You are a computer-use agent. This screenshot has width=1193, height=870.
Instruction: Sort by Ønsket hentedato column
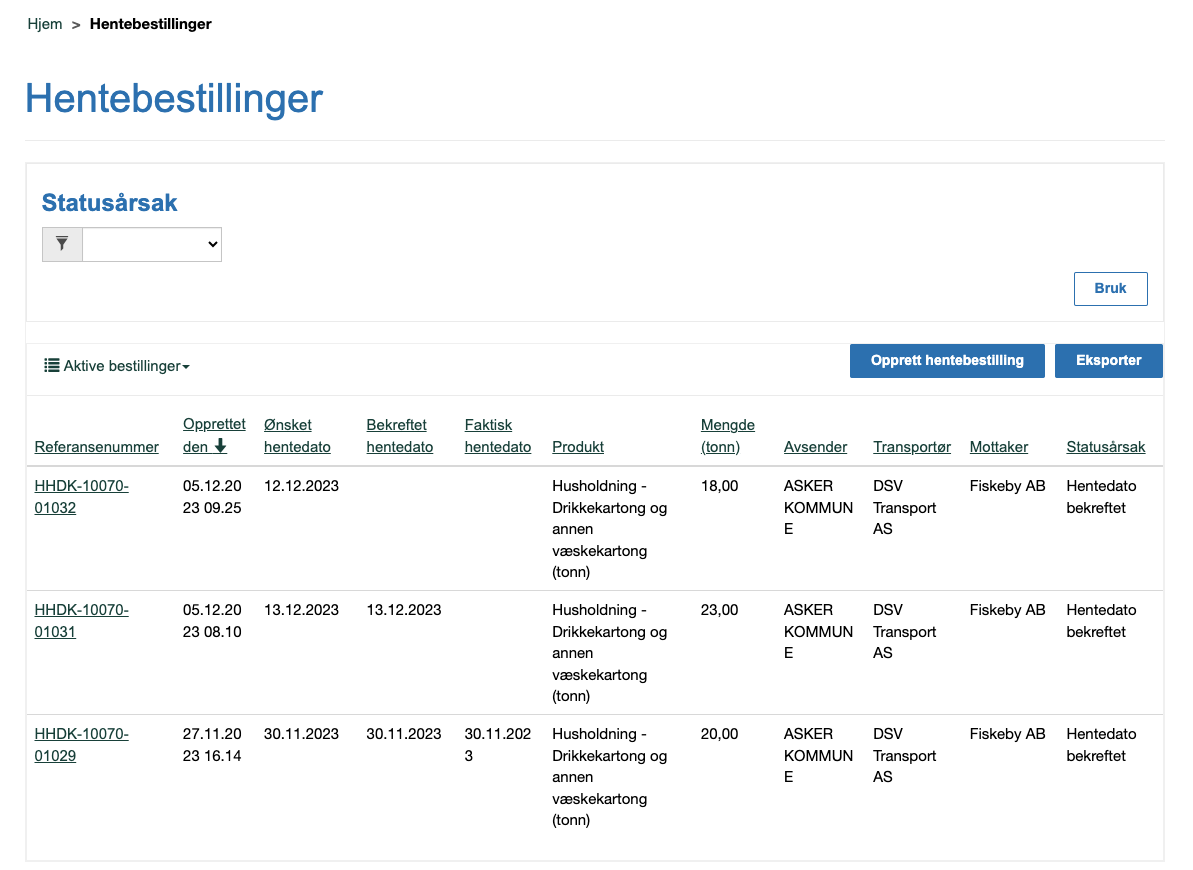[x=297, y=436]
